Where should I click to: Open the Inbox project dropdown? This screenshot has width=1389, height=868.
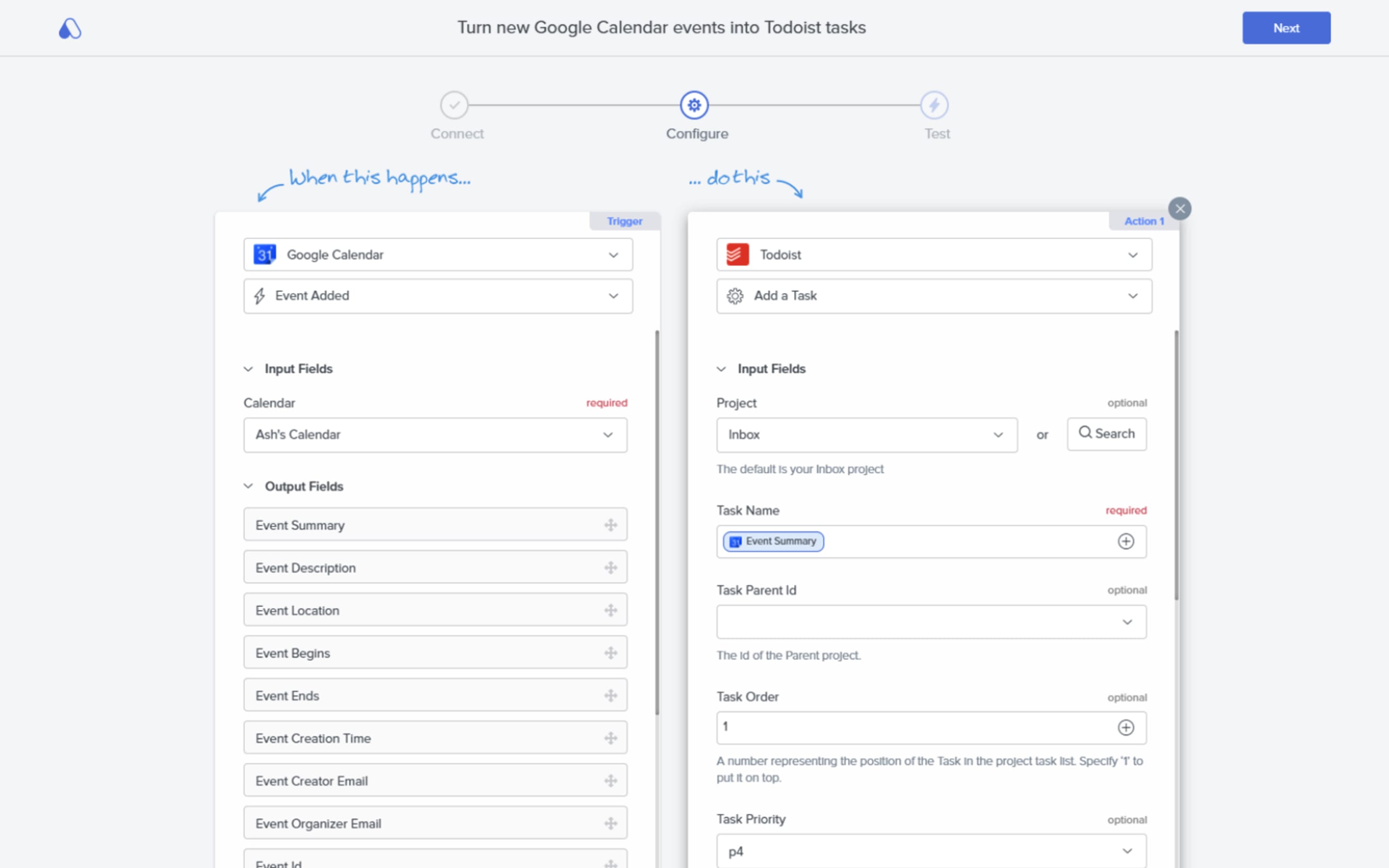(867, 435)
